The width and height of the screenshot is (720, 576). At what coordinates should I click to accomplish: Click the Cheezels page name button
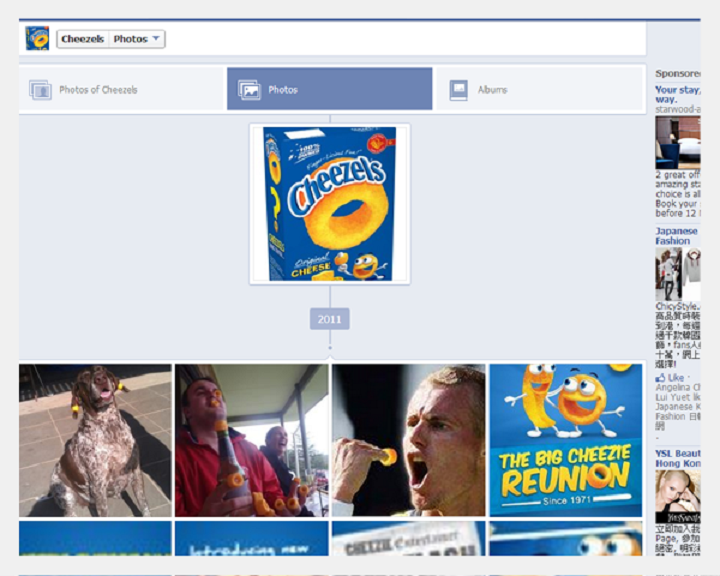(x=83, y=39)
